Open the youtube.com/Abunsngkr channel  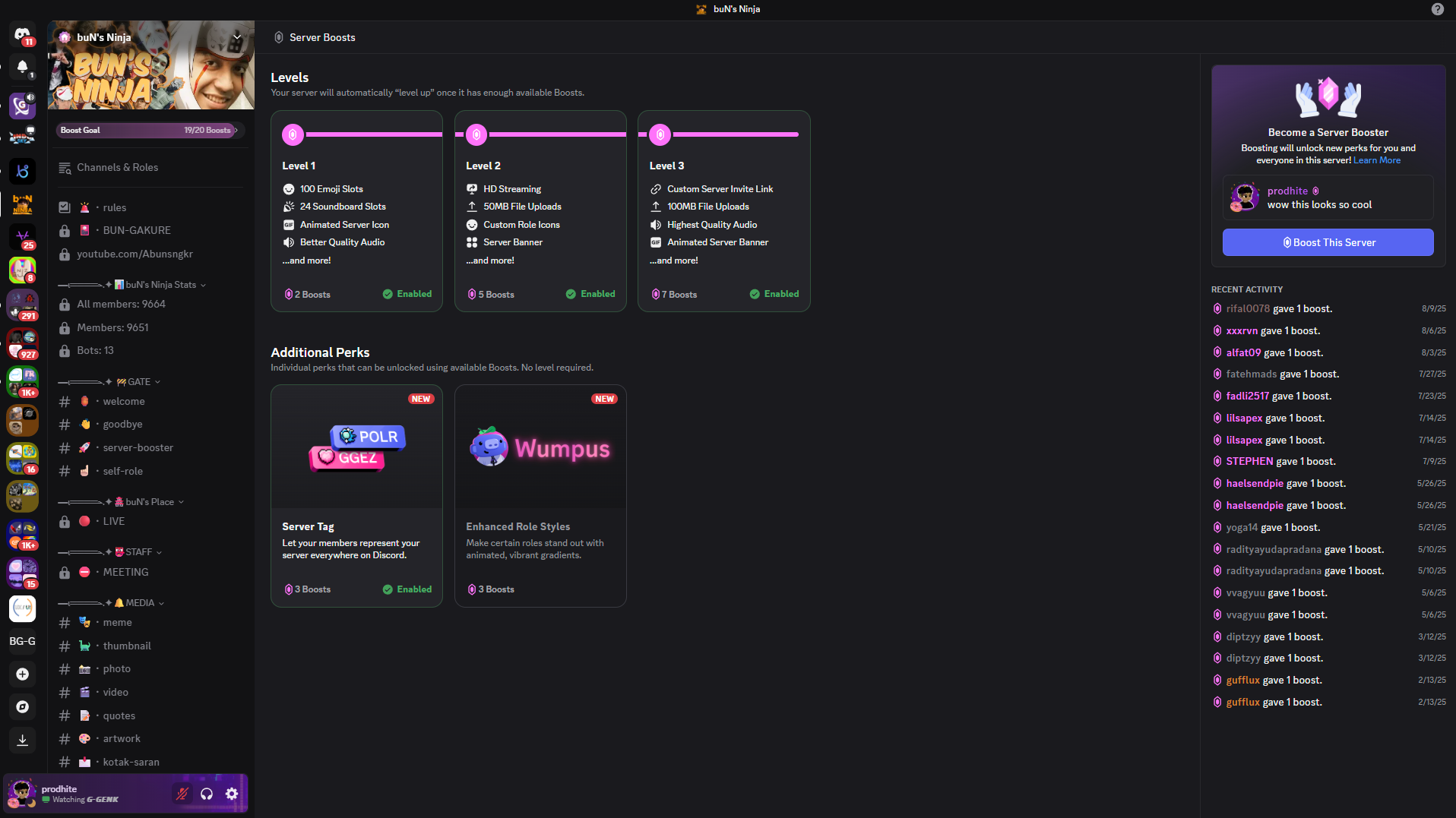(x=150, y=254)
